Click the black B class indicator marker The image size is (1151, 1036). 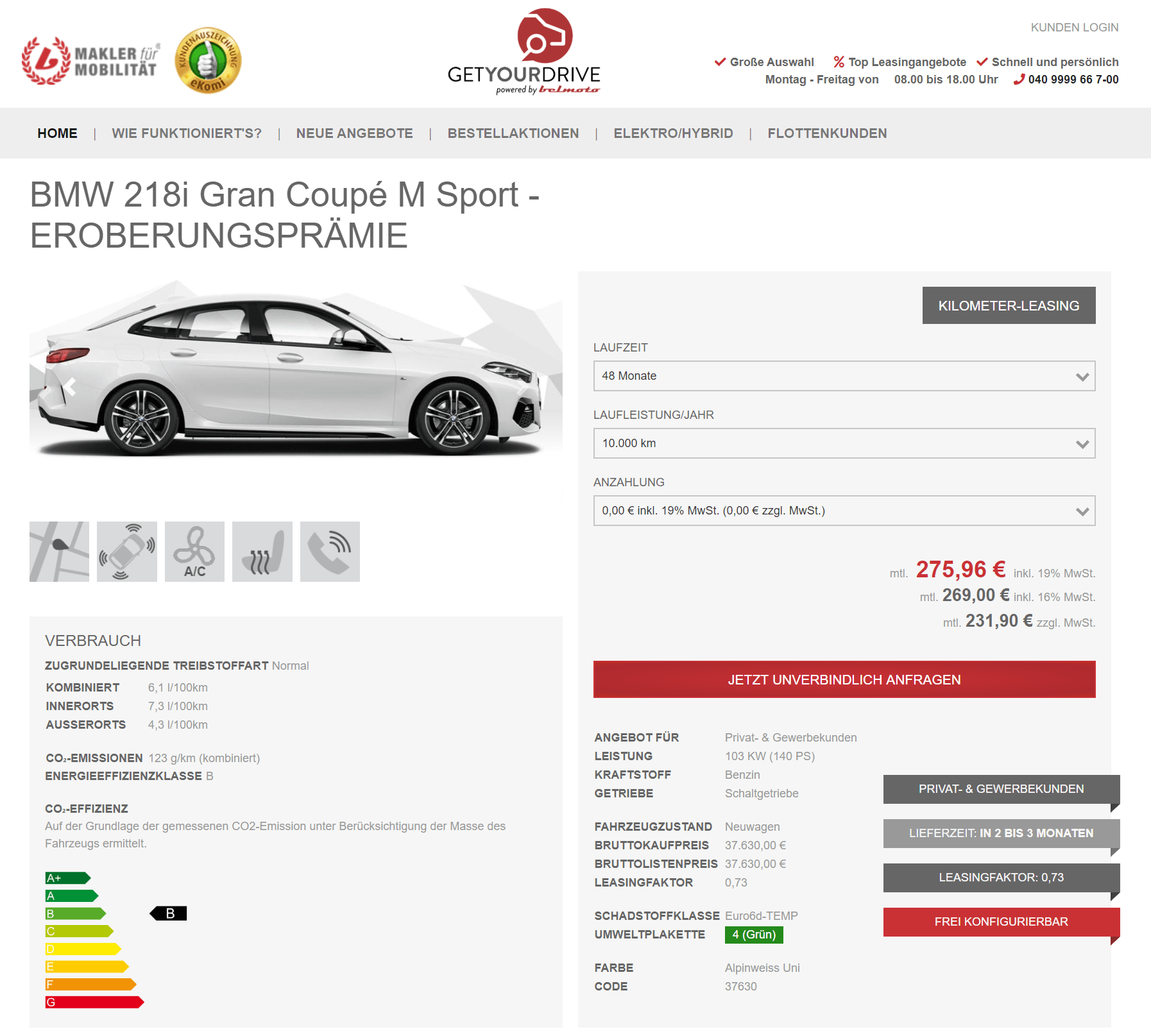168,913
